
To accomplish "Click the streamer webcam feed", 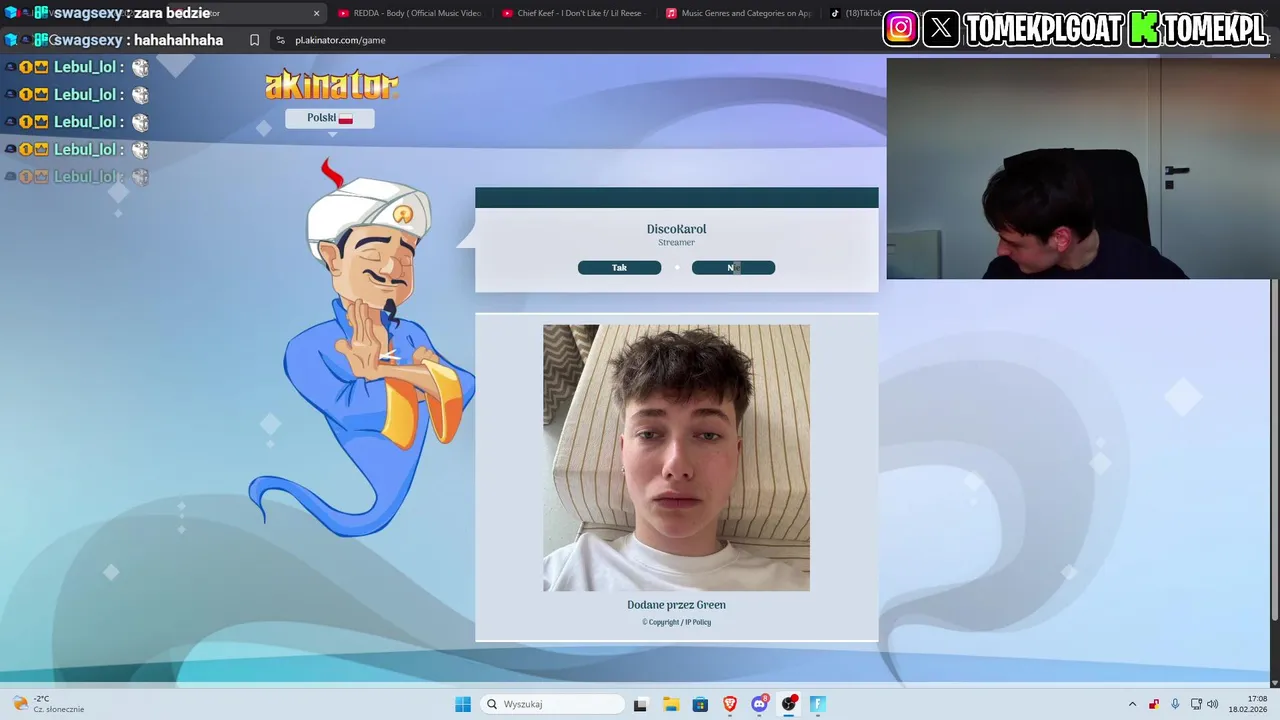I will [1083, 168].
